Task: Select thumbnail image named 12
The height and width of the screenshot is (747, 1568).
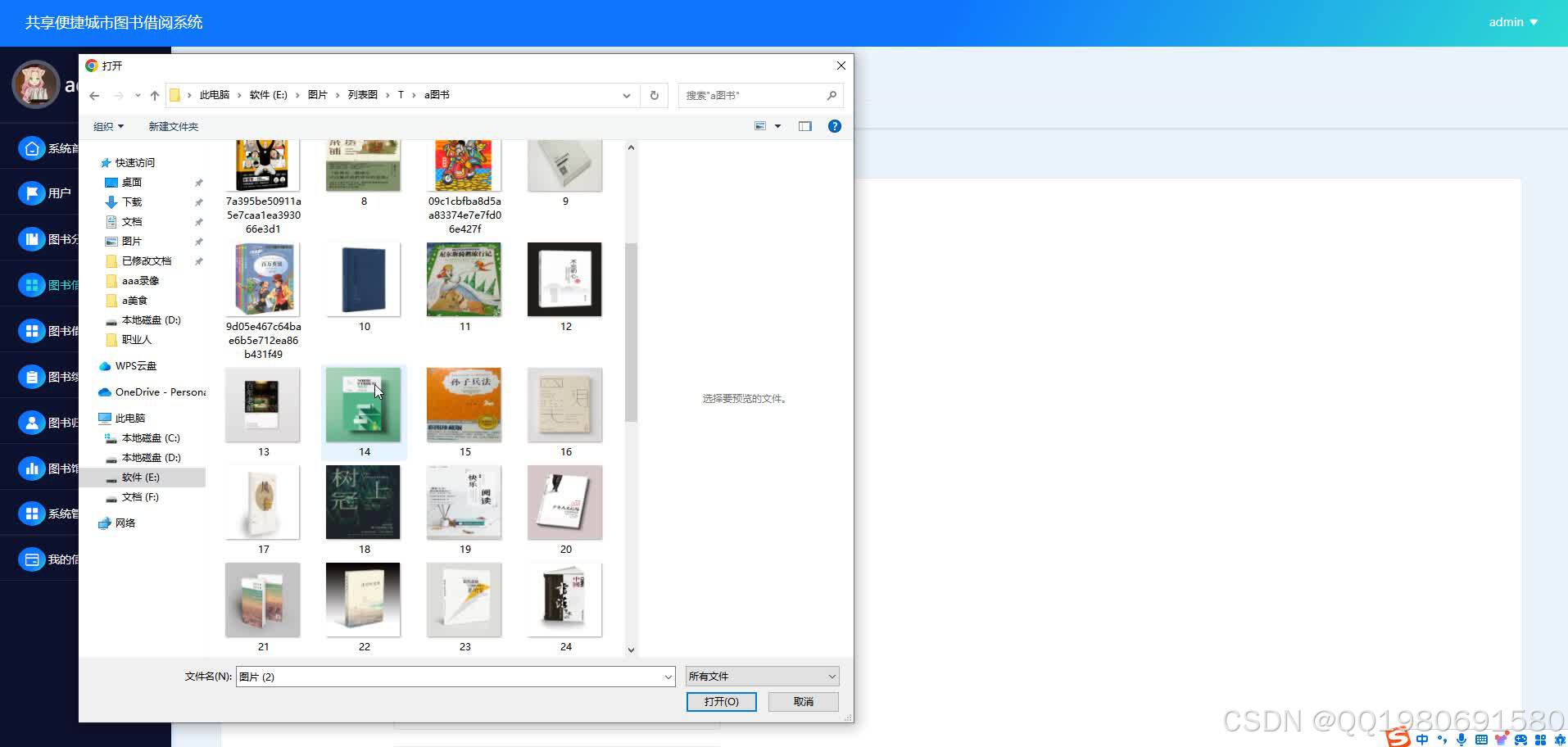Action: click(x=565, y=280)
